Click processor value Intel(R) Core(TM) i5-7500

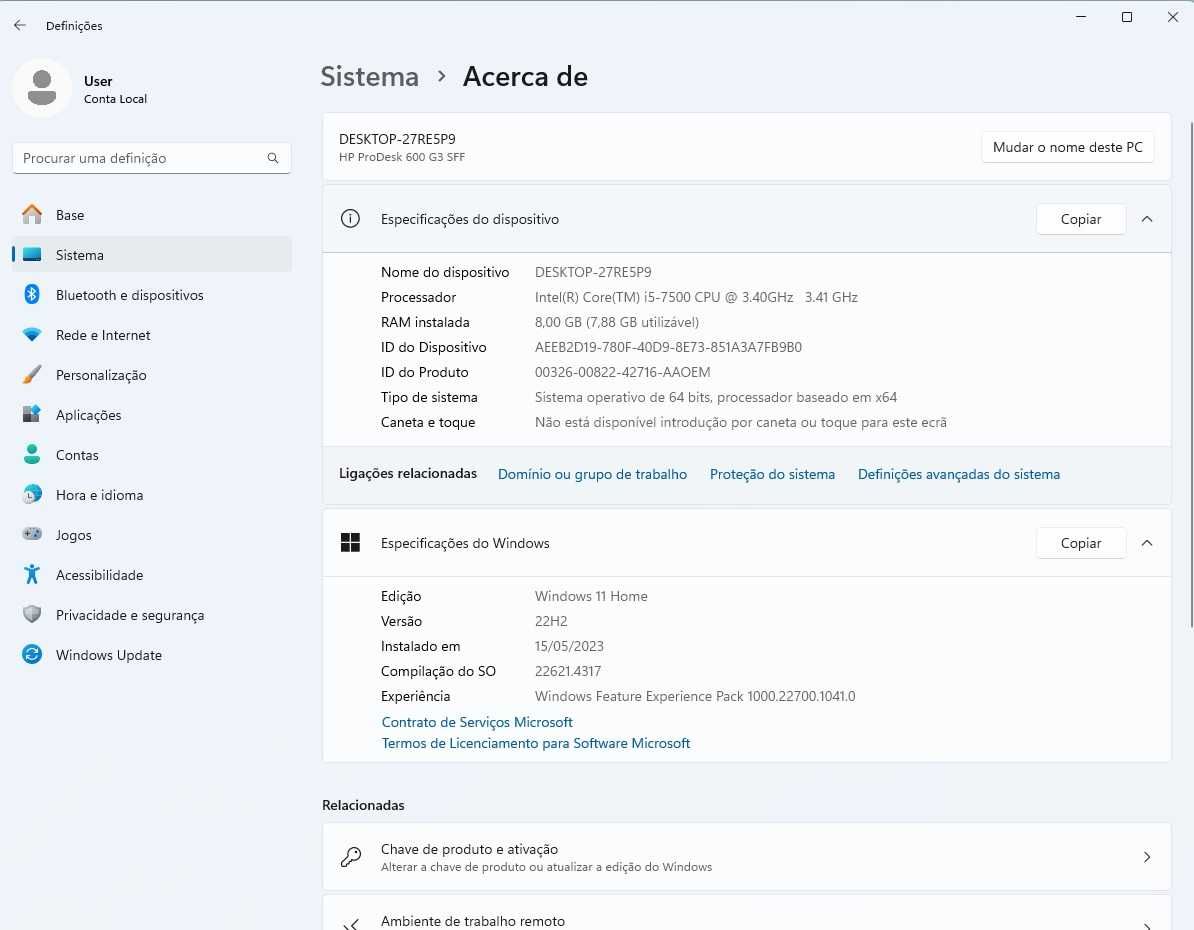click(x=696, y=297)
